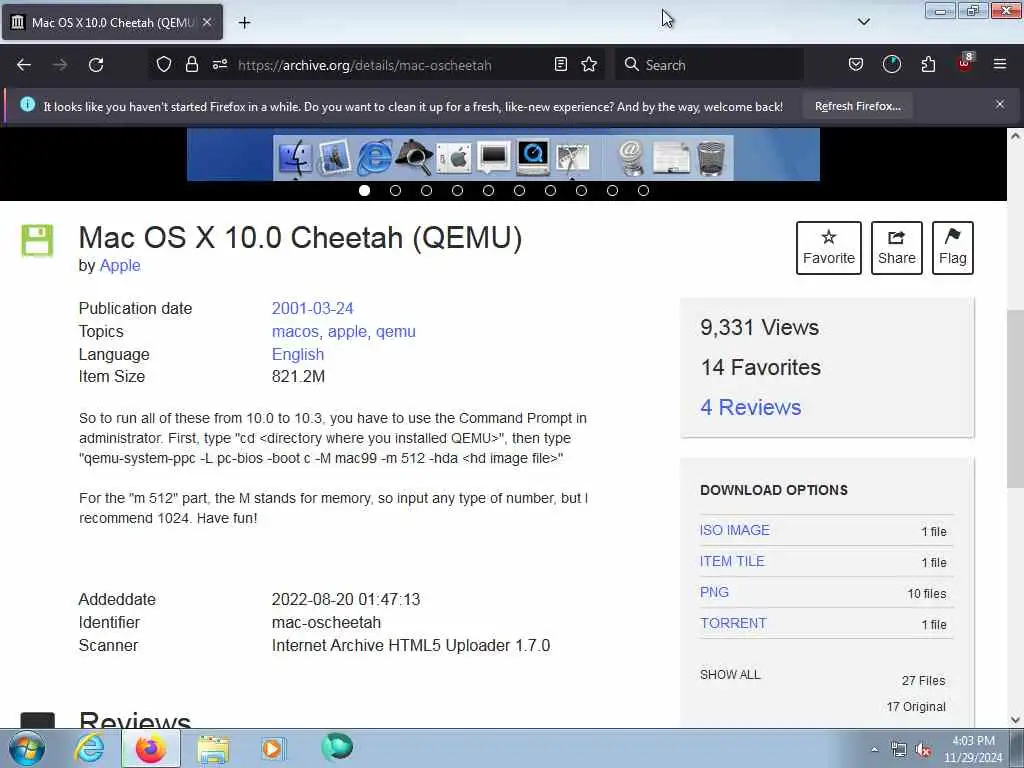Click the scrollbar down arrow
The width and height of the screenshot is (1024, 768).
coord(1015,720)
